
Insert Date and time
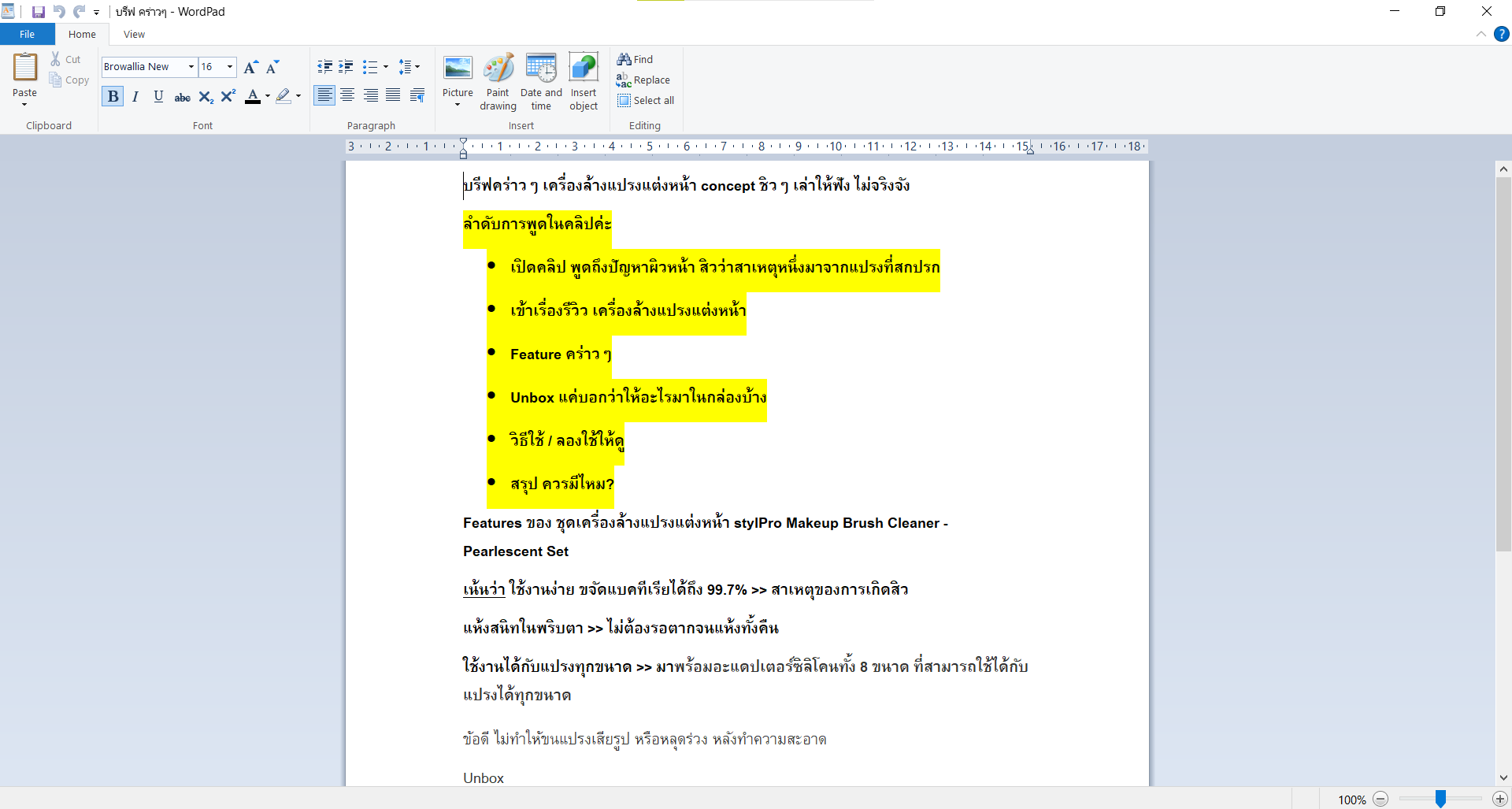coord(541,82)
